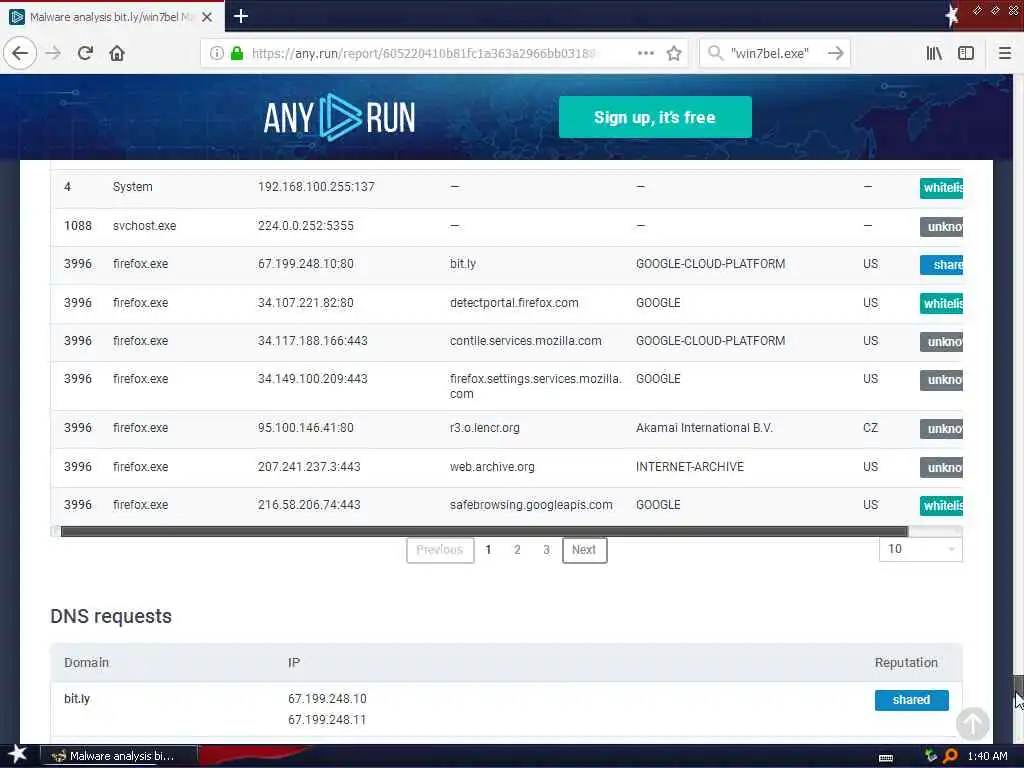Close the Malware analysis tab

pyautogui.click(x=207, y=17)
